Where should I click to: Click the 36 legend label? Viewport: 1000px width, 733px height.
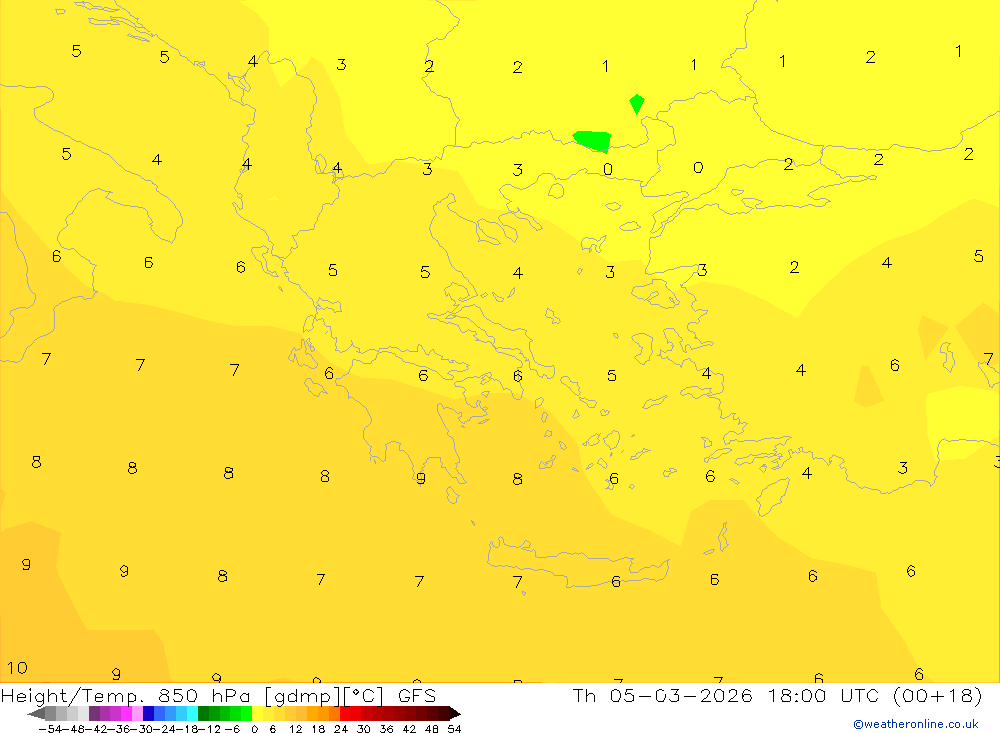(386, 729)
